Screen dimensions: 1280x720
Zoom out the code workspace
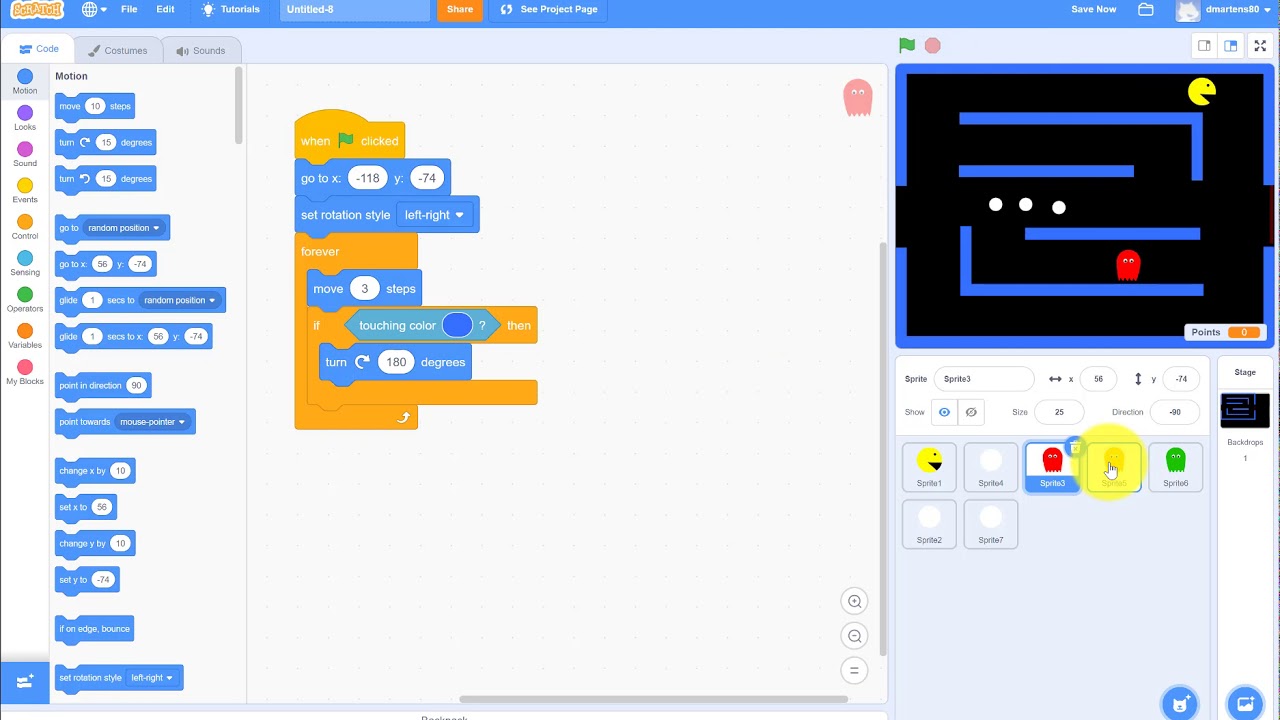coord(854,636)
